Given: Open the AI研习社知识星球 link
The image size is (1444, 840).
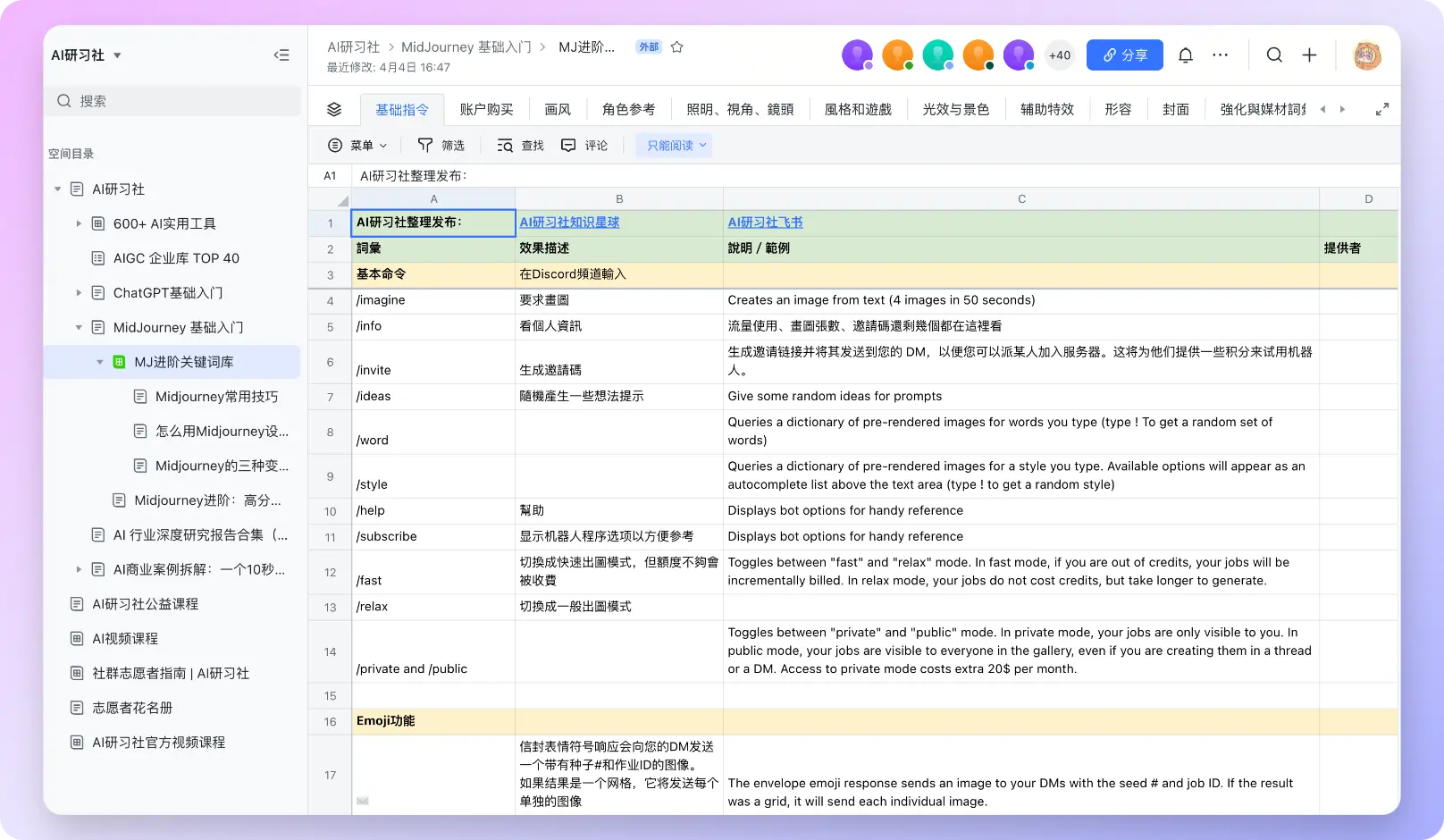Looking at the screenshot, I should coord(569,223).
